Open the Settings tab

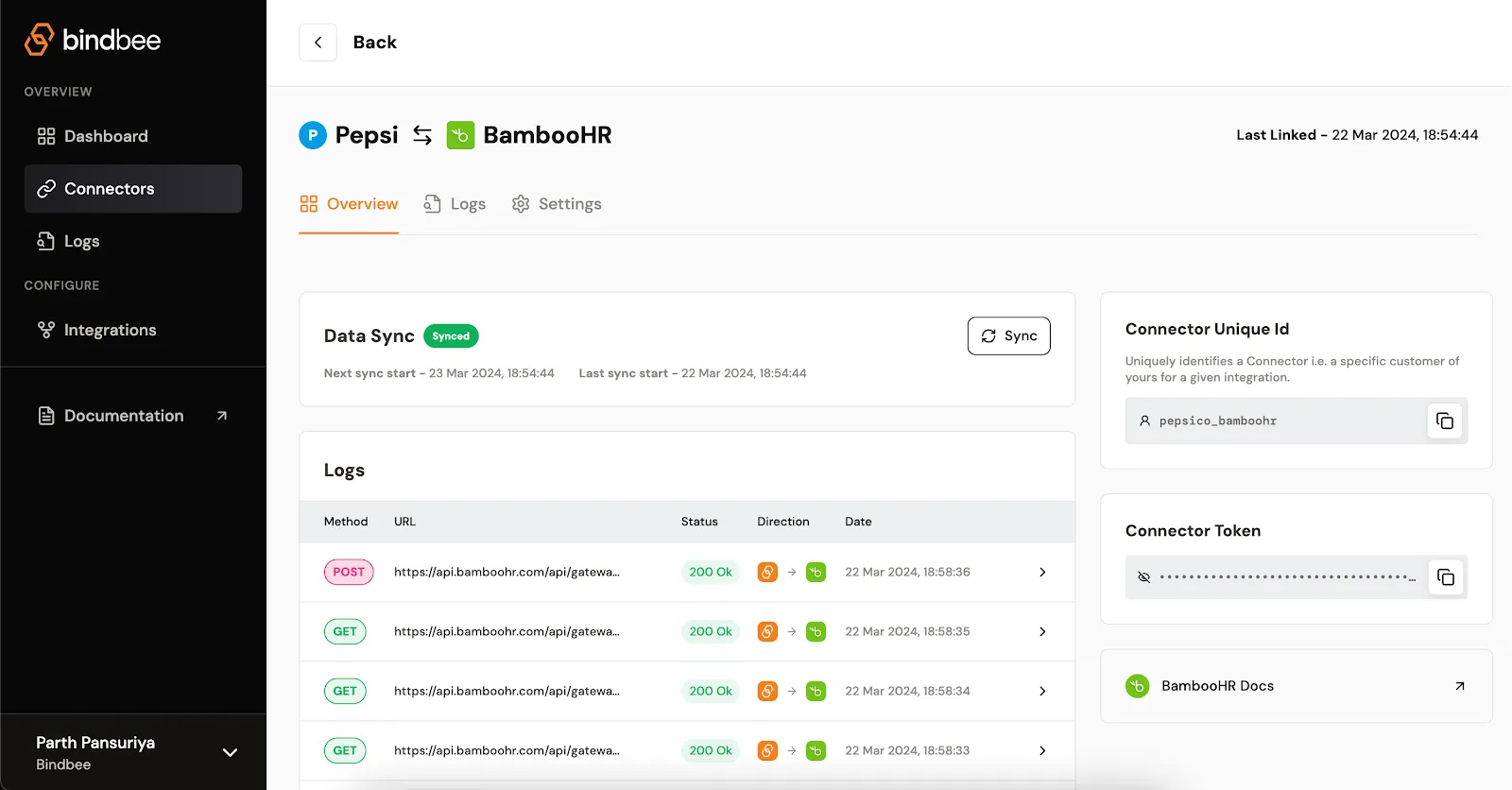(x=557, y=204)
